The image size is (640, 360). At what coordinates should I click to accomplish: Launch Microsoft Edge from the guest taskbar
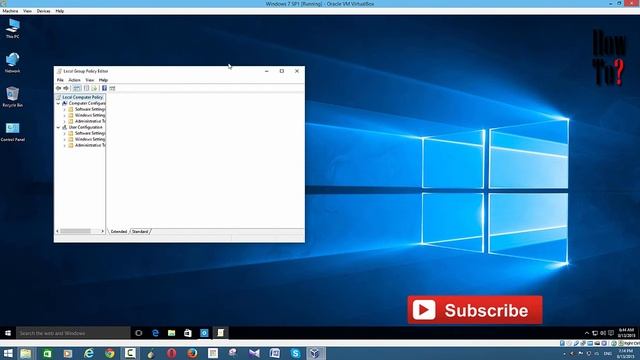(155, 333)
